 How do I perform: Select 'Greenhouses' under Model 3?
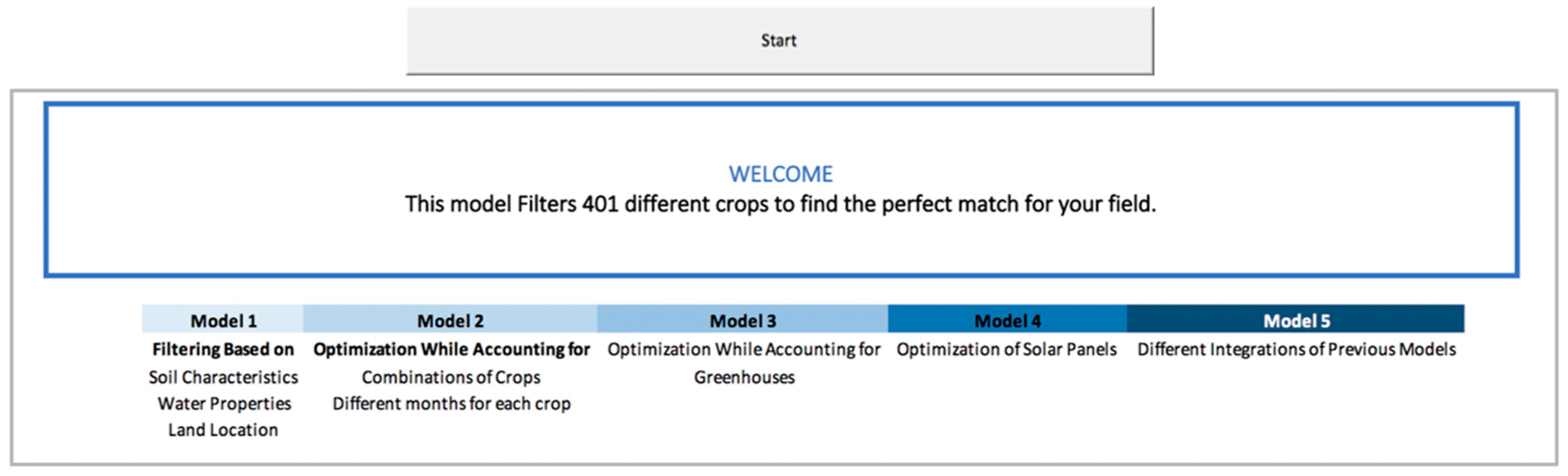[744, 377]
